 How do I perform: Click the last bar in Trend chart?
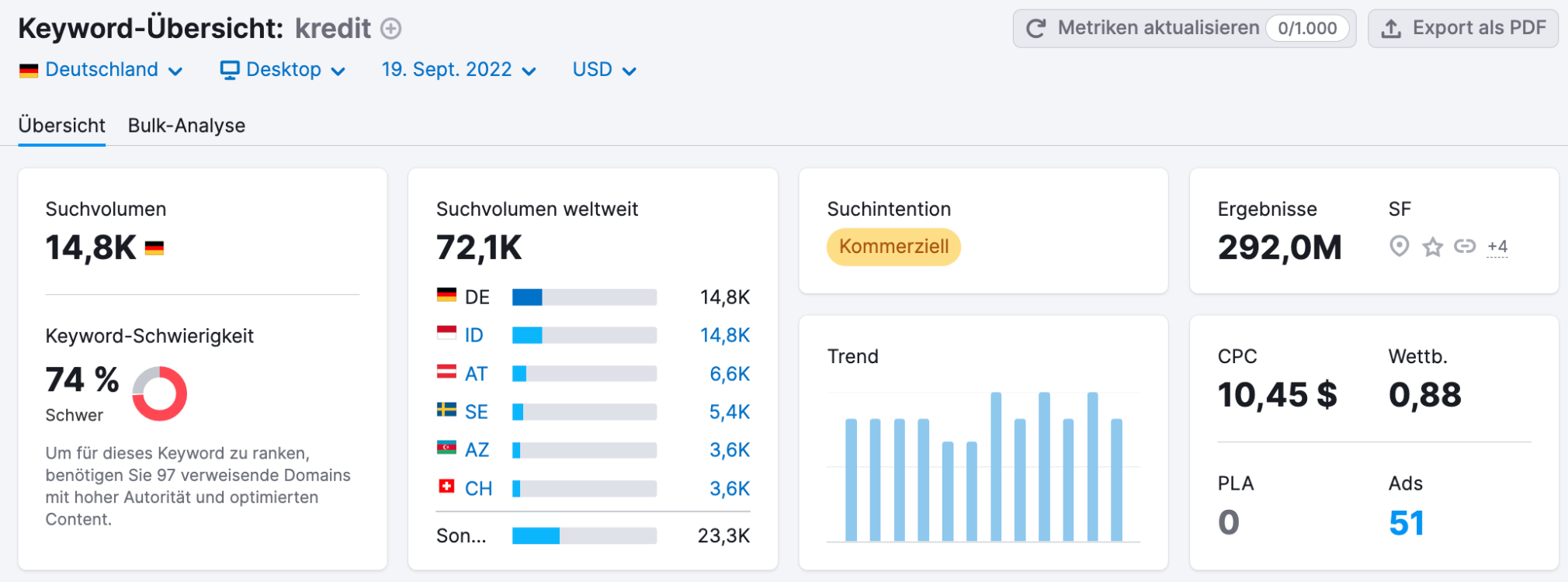tap(1117, 480)
